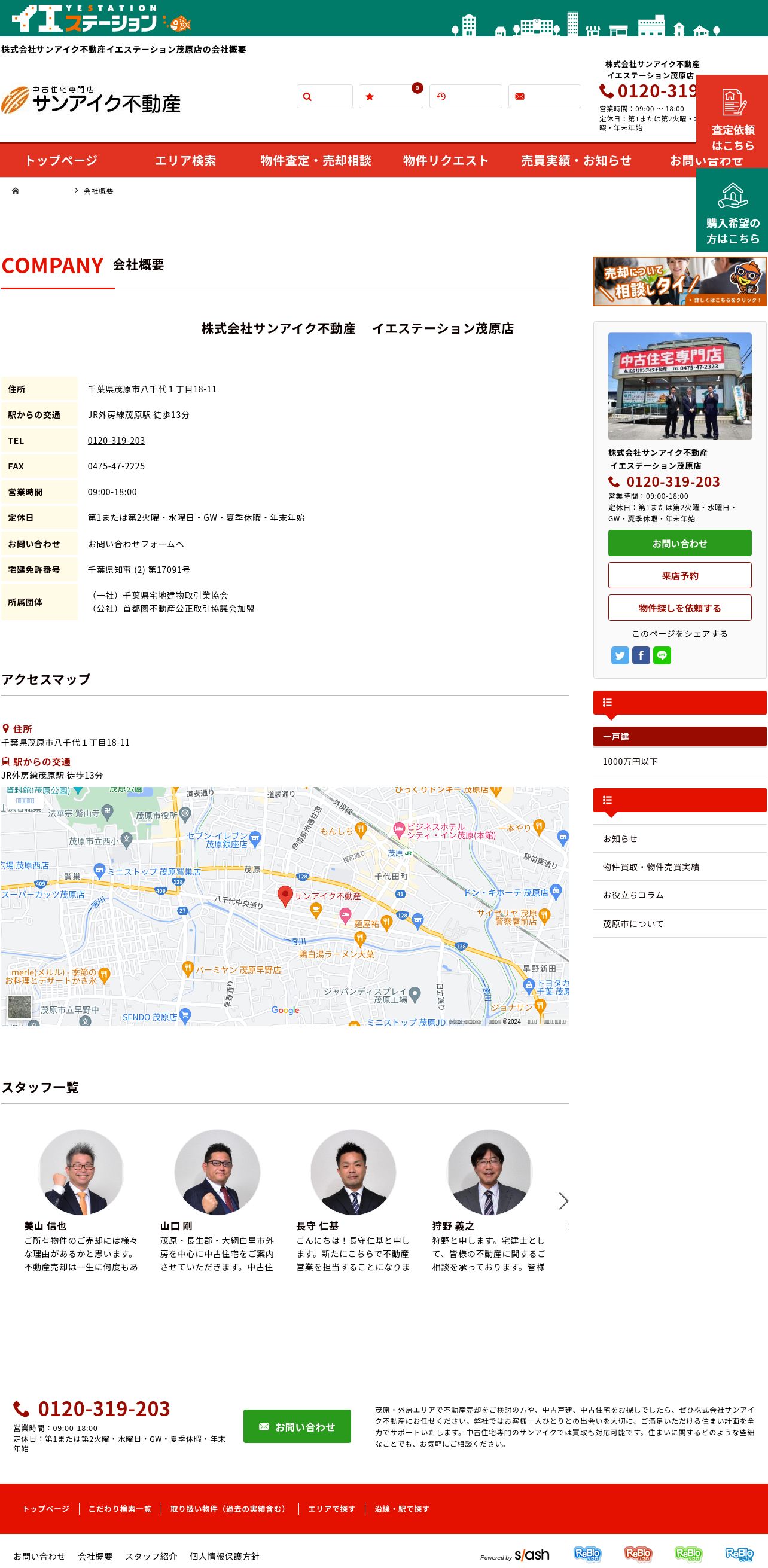The height and width of the screenshot is (1568, 768).
Task: Open footer エリアで探す link
Action: [331, 1508]
